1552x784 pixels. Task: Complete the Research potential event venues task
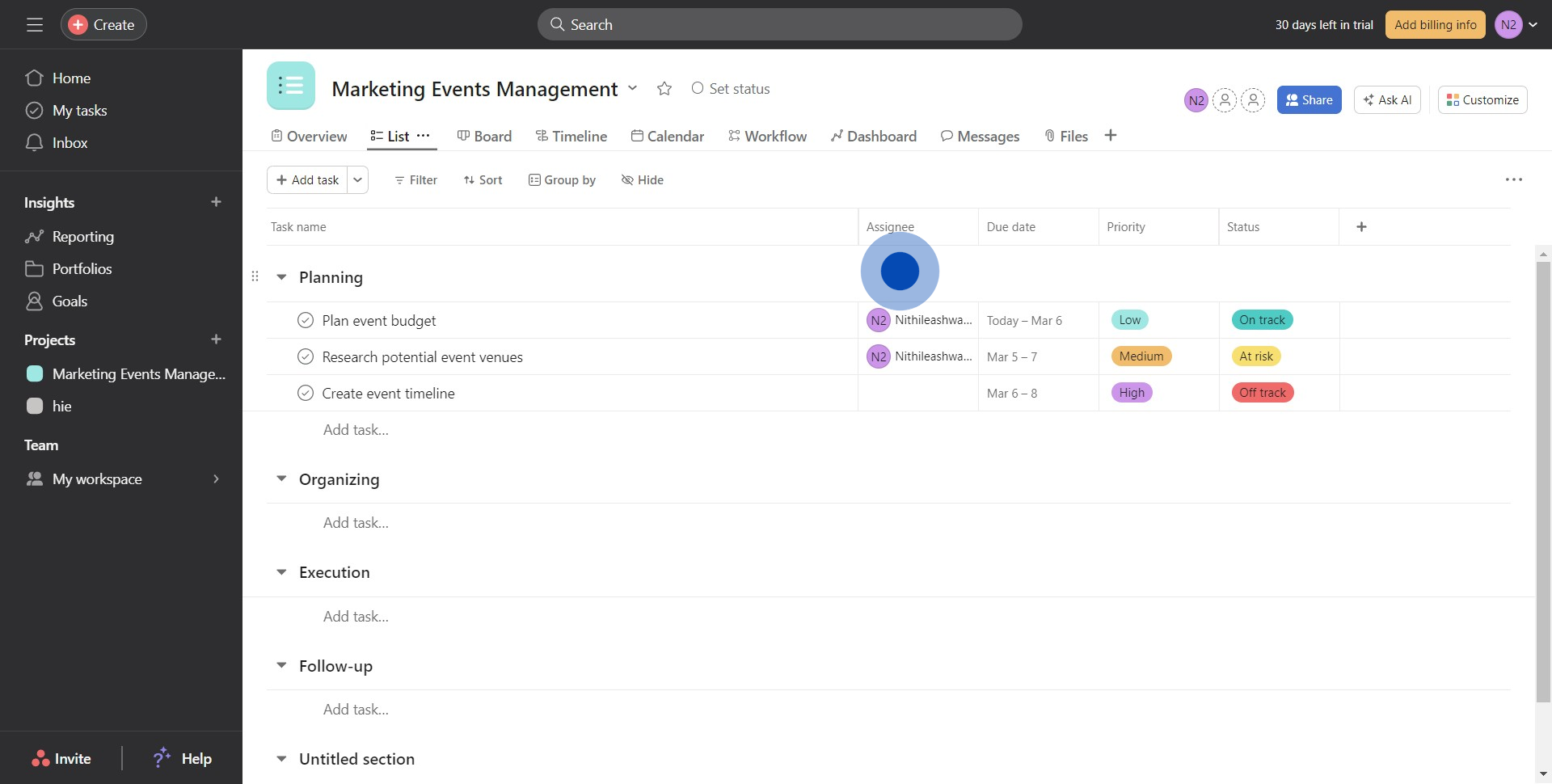coord(306,356)
